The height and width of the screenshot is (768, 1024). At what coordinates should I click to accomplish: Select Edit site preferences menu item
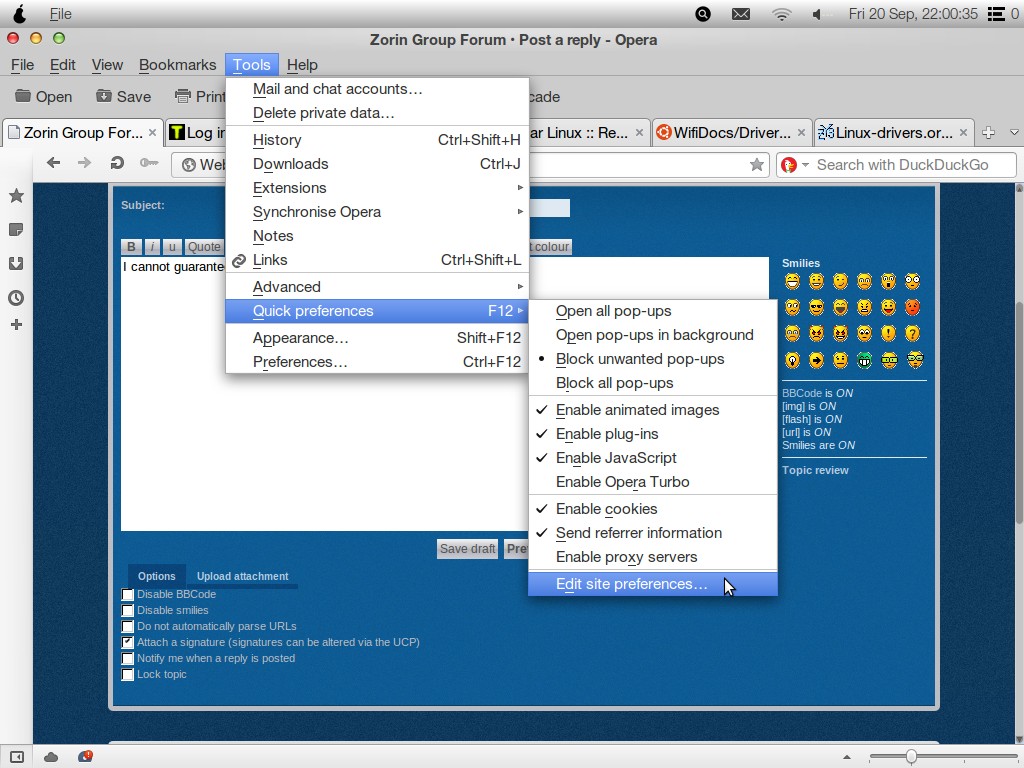click(631, 584)
